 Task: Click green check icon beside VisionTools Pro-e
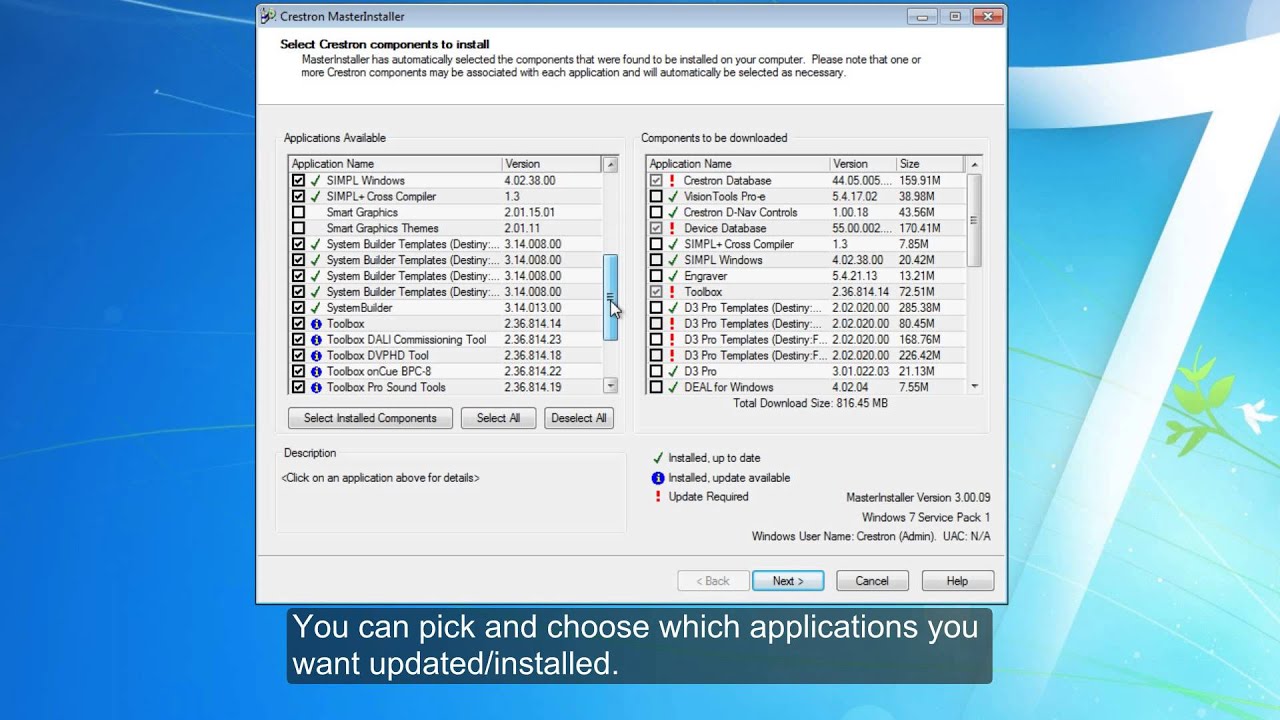(x=673, y=197)
